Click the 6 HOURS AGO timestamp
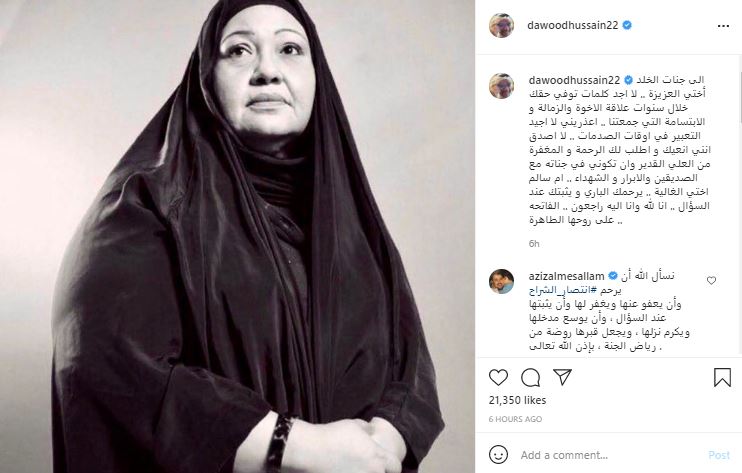The height and width of the screenshot is (473, 742). [515, 419]
